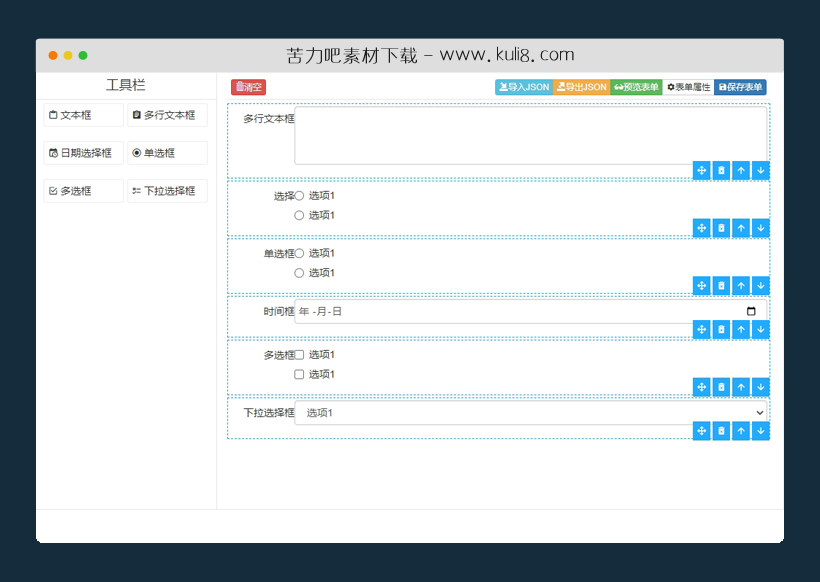Viewport: 820px width, 582px height.
Task: Open the calendar picker on the 时间框 field
Action: [x=750, y=311]
